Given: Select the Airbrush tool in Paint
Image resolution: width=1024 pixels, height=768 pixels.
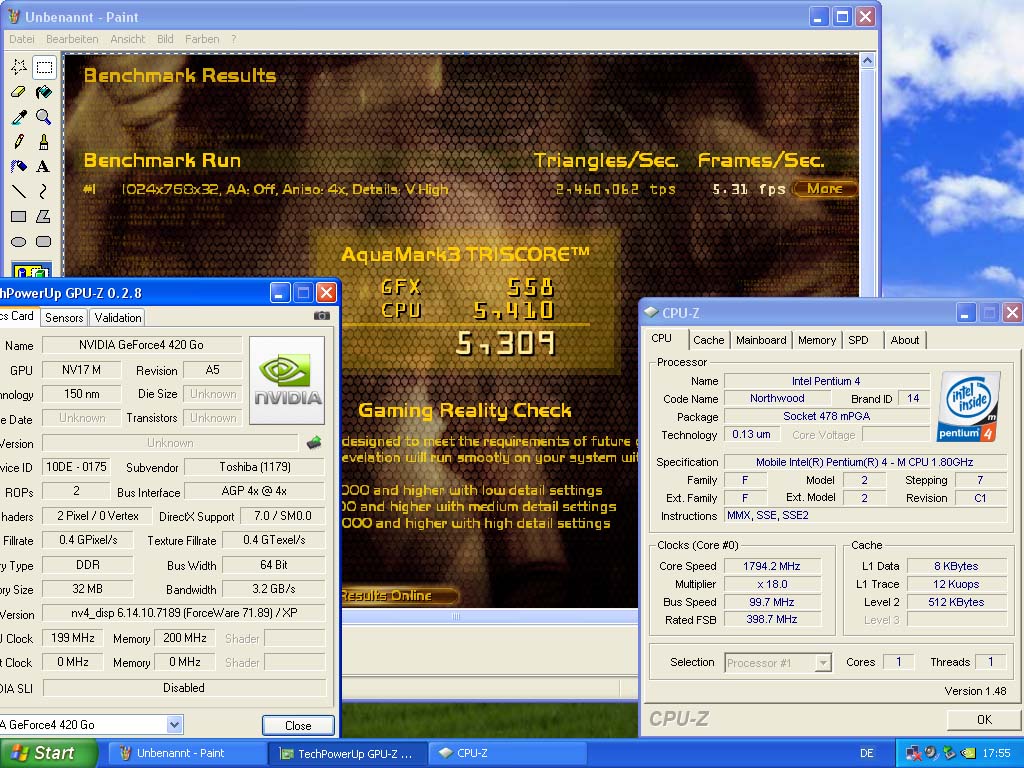Looking at the screenshot, I should pos(19,167).
